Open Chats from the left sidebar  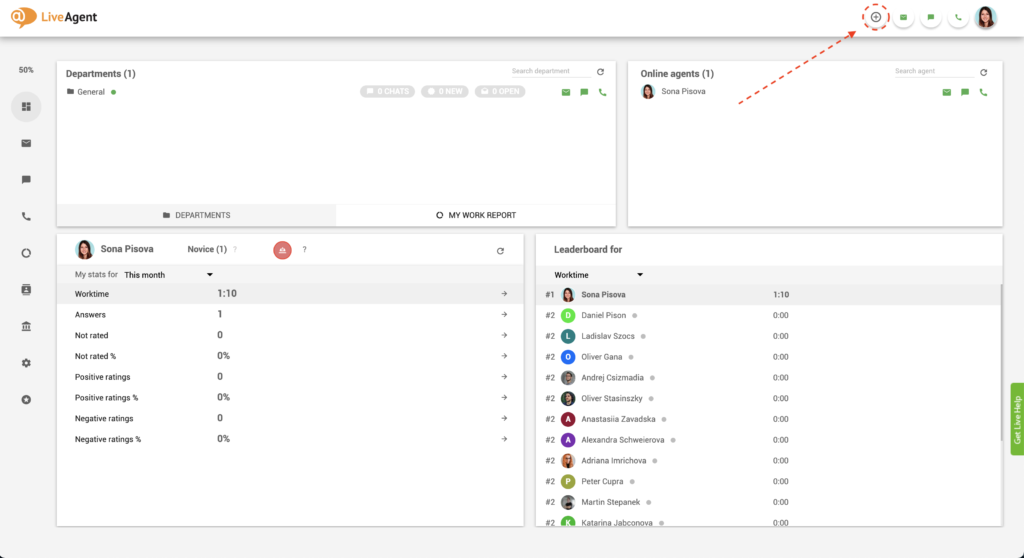pyautogui.click(x=26, y=180)
